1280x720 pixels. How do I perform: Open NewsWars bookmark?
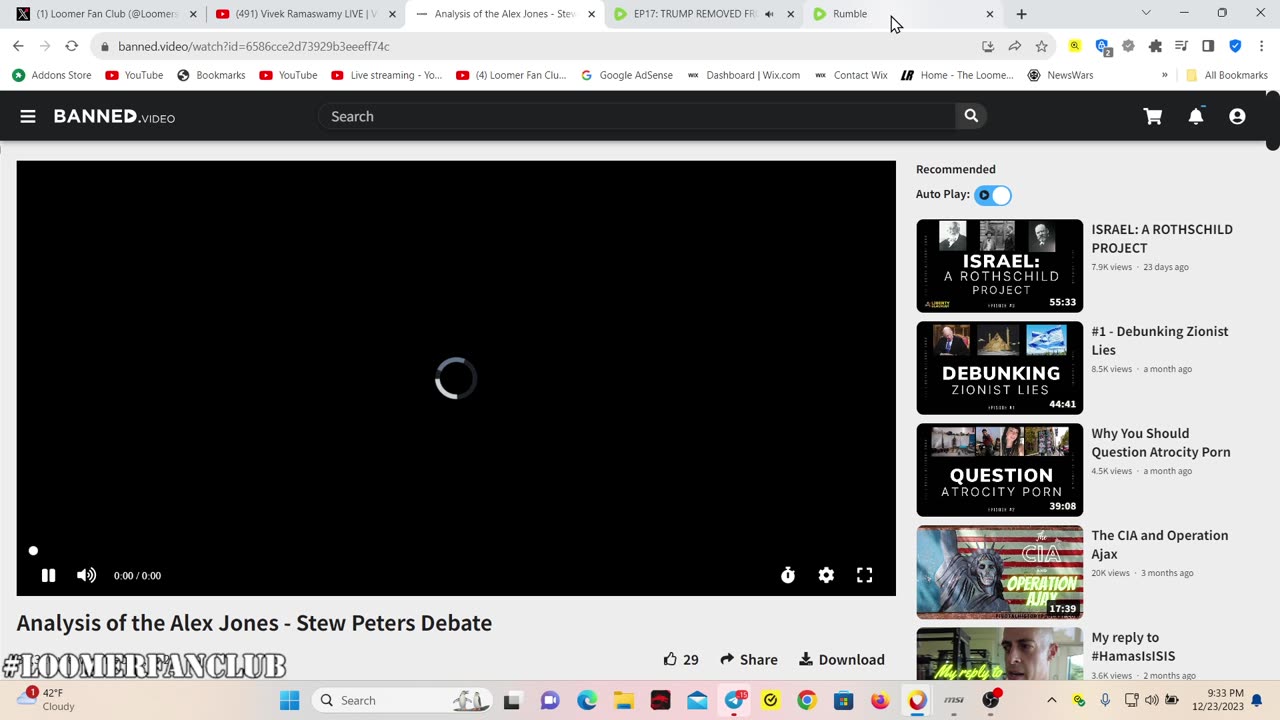coord(1060,75)
